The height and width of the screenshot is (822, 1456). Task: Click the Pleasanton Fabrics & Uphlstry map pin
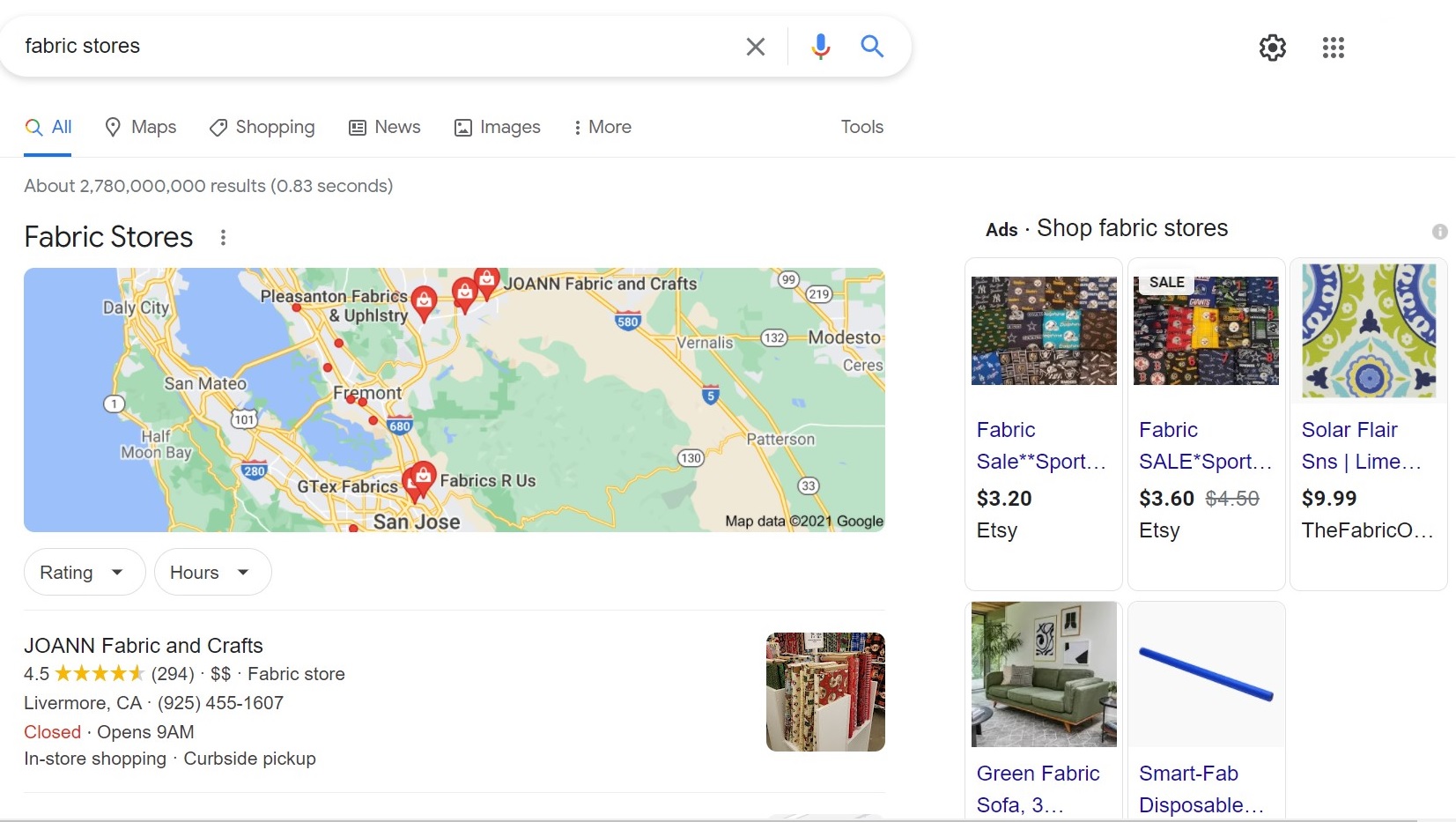tap(424, 302)
